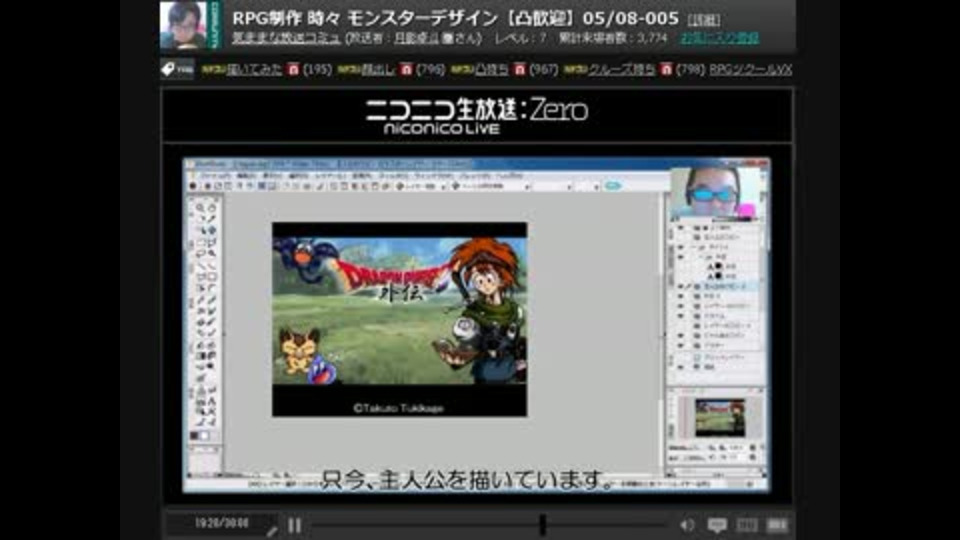Click the foreground color swatch in streamed toolbox
This screenshot has width=960, height=540.
[x=195, y=435]
